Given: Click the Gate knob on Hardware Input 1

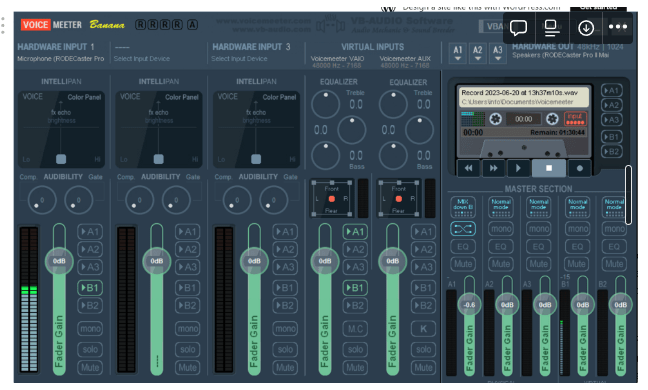Looking at the screenshot, I should tap(79, 200).
